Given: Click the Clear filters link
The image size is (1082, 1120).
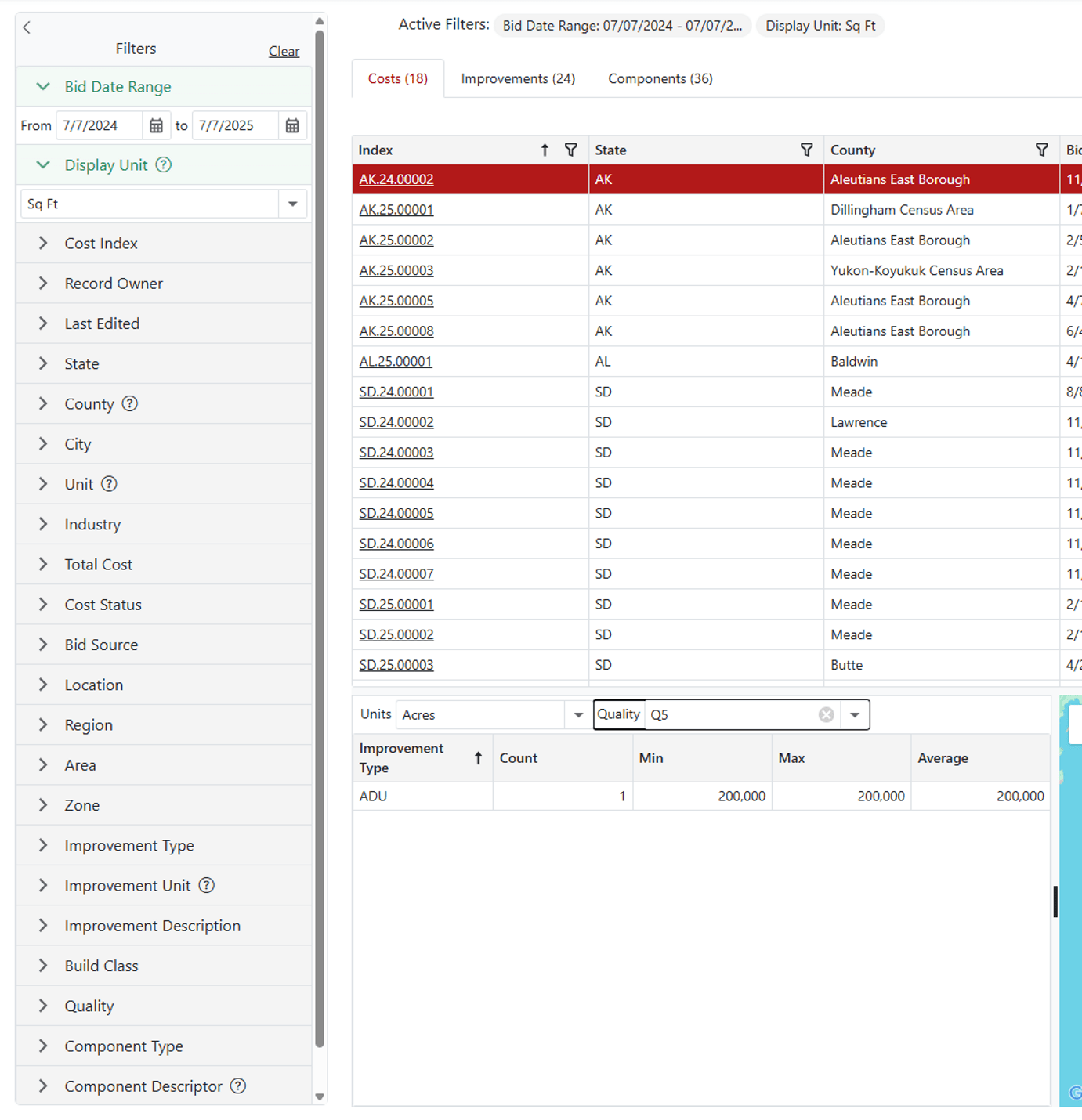Looking at the screenshot, I should (x=284, y=52).
